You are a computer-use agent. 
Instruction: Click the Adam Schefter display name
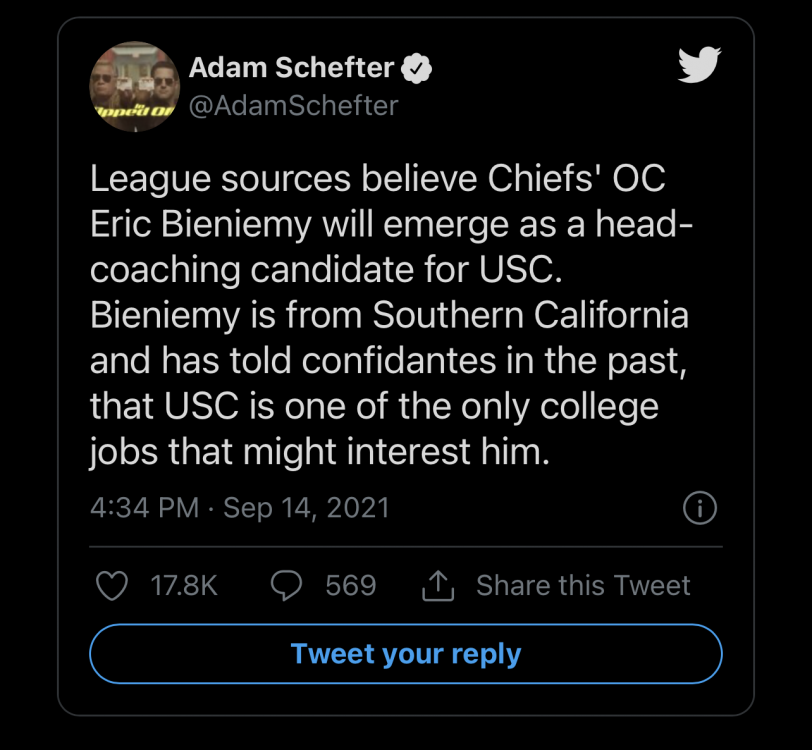tap(291, 68)
